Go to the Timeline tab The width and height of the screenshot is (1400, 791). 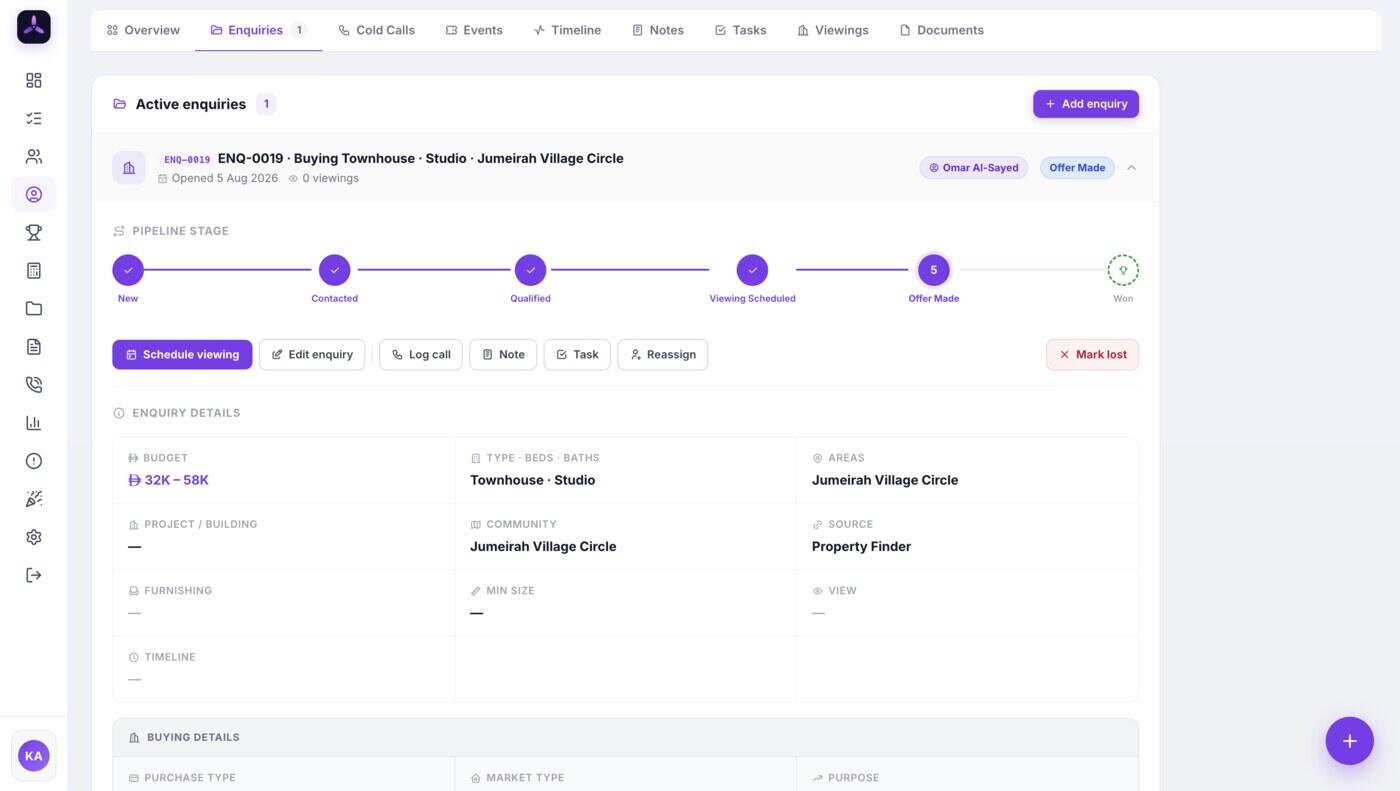(x=567, y=30)
